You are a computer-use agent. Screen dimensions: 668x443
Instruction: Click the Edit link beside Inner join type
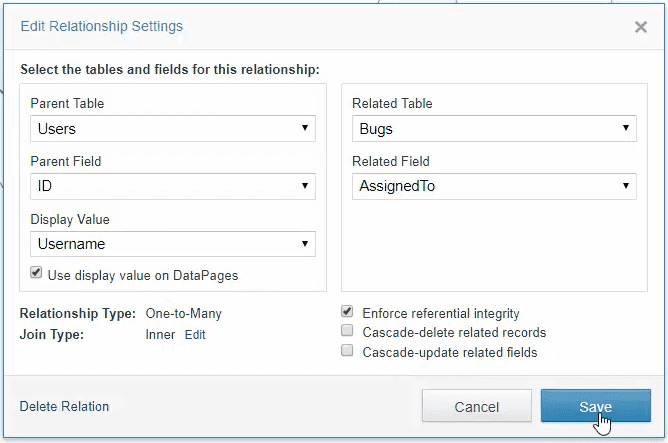pos(195,335)
